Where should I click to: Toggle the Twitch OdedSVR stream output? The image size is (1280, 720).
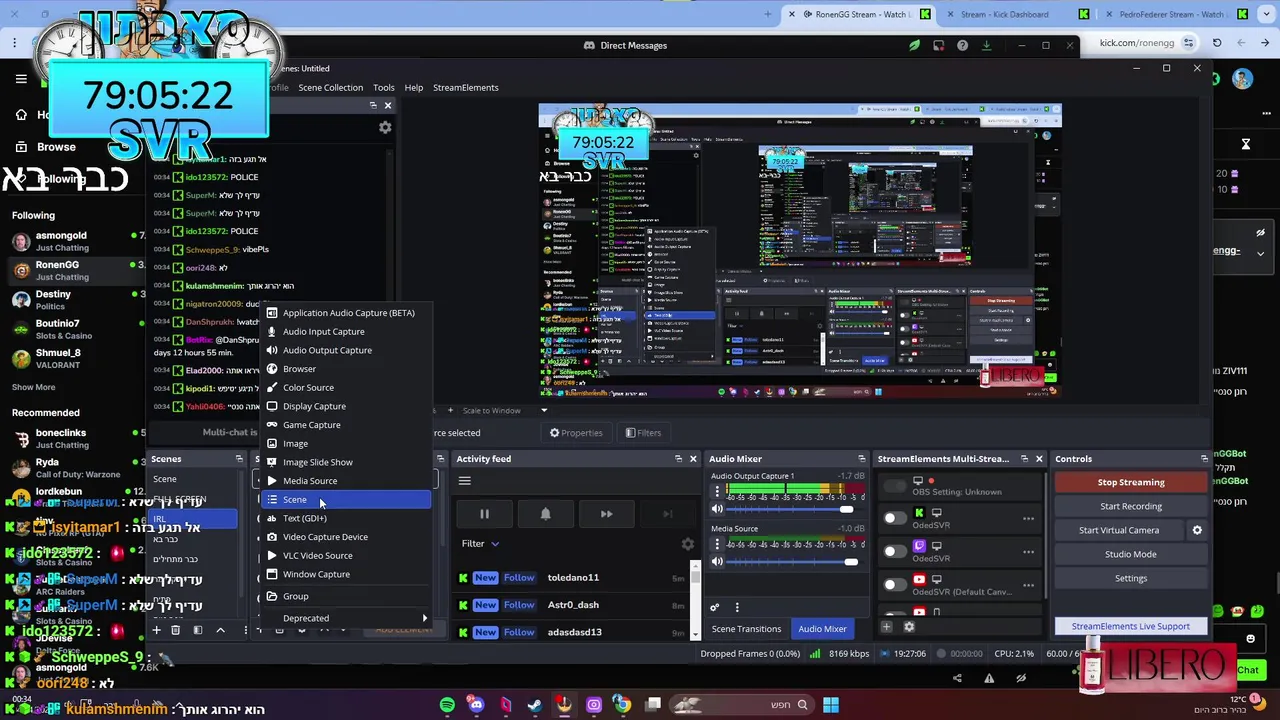click(894, 551)
